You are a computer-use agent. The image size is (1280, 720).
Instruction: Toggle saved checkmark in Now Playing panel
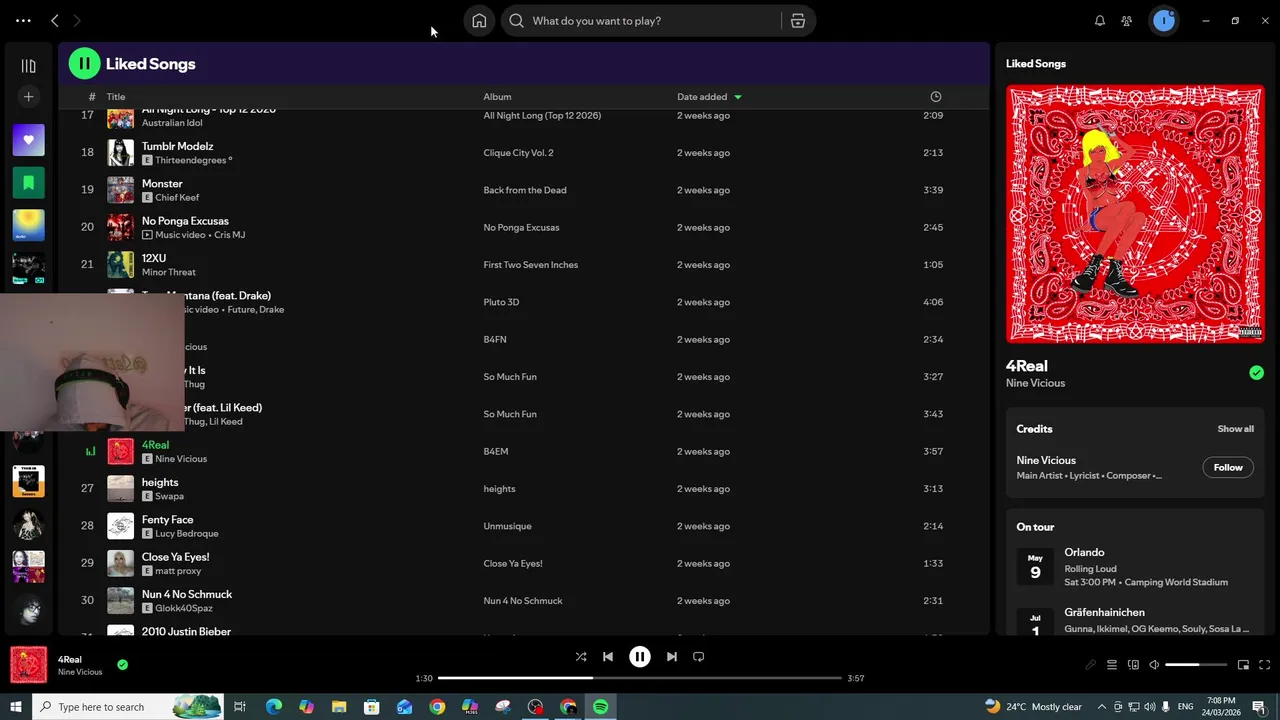click(x=1256, y=373)
